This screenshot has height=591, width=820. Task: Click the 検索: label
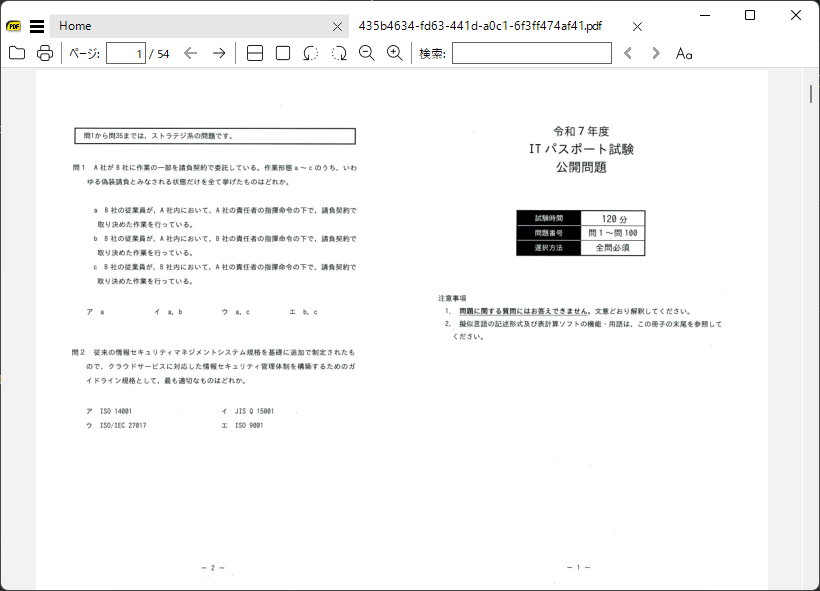click(432, 53)
